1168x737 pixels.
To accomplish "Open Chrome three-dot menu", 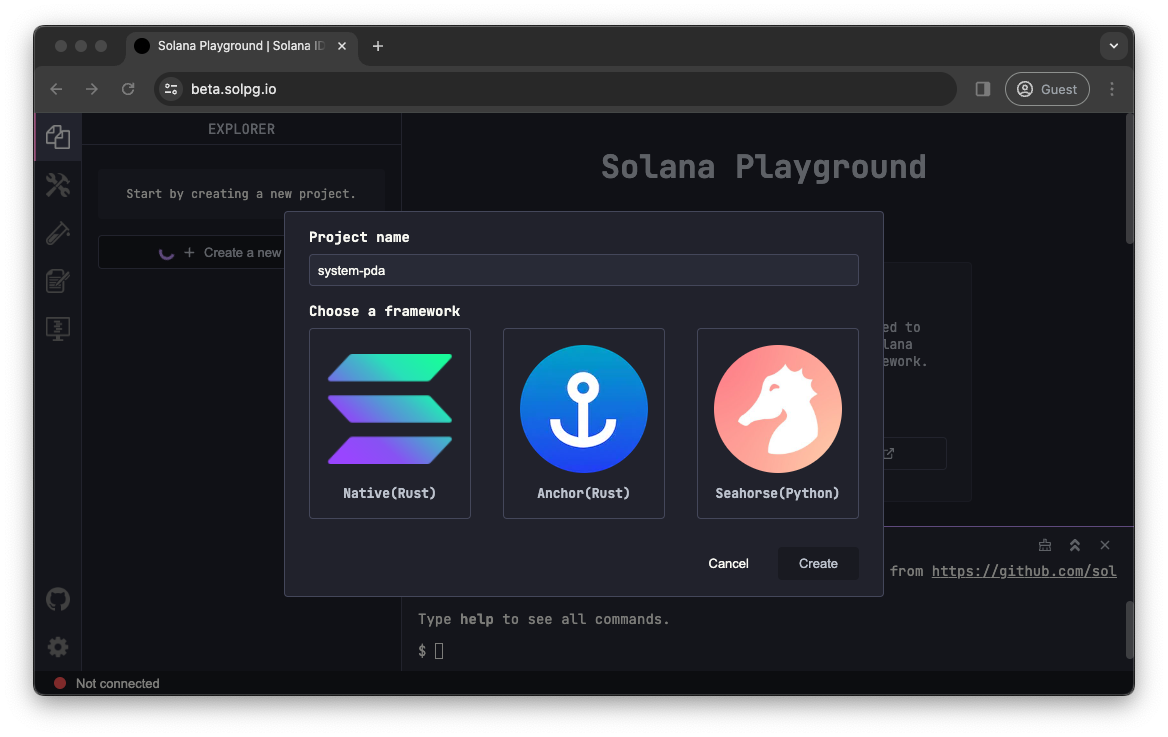I will [x=1112, y=89].
